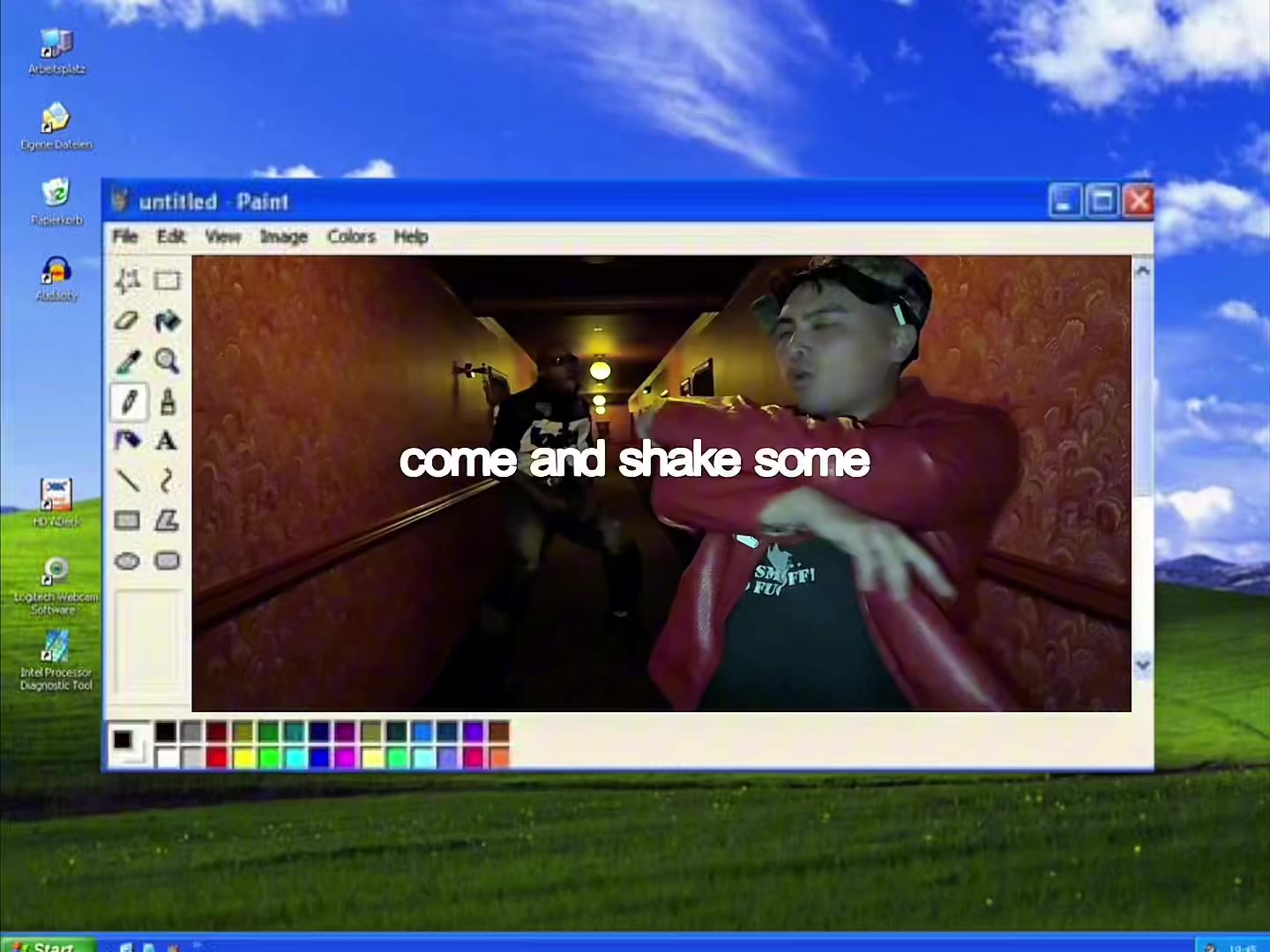This screenshot has width=1270, height=952.
Task: Click the HD ADeck desktop shortcut
Action: click(56, 503)
